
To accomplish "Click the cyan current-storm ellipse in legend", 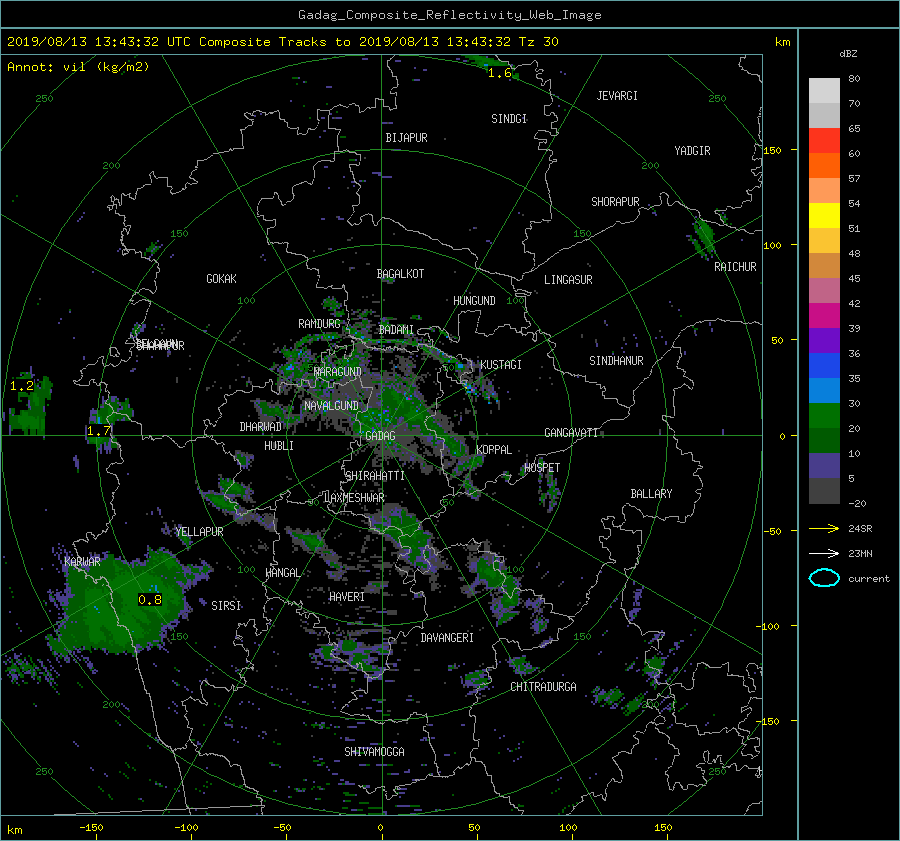I will click(x=824, y=578).
